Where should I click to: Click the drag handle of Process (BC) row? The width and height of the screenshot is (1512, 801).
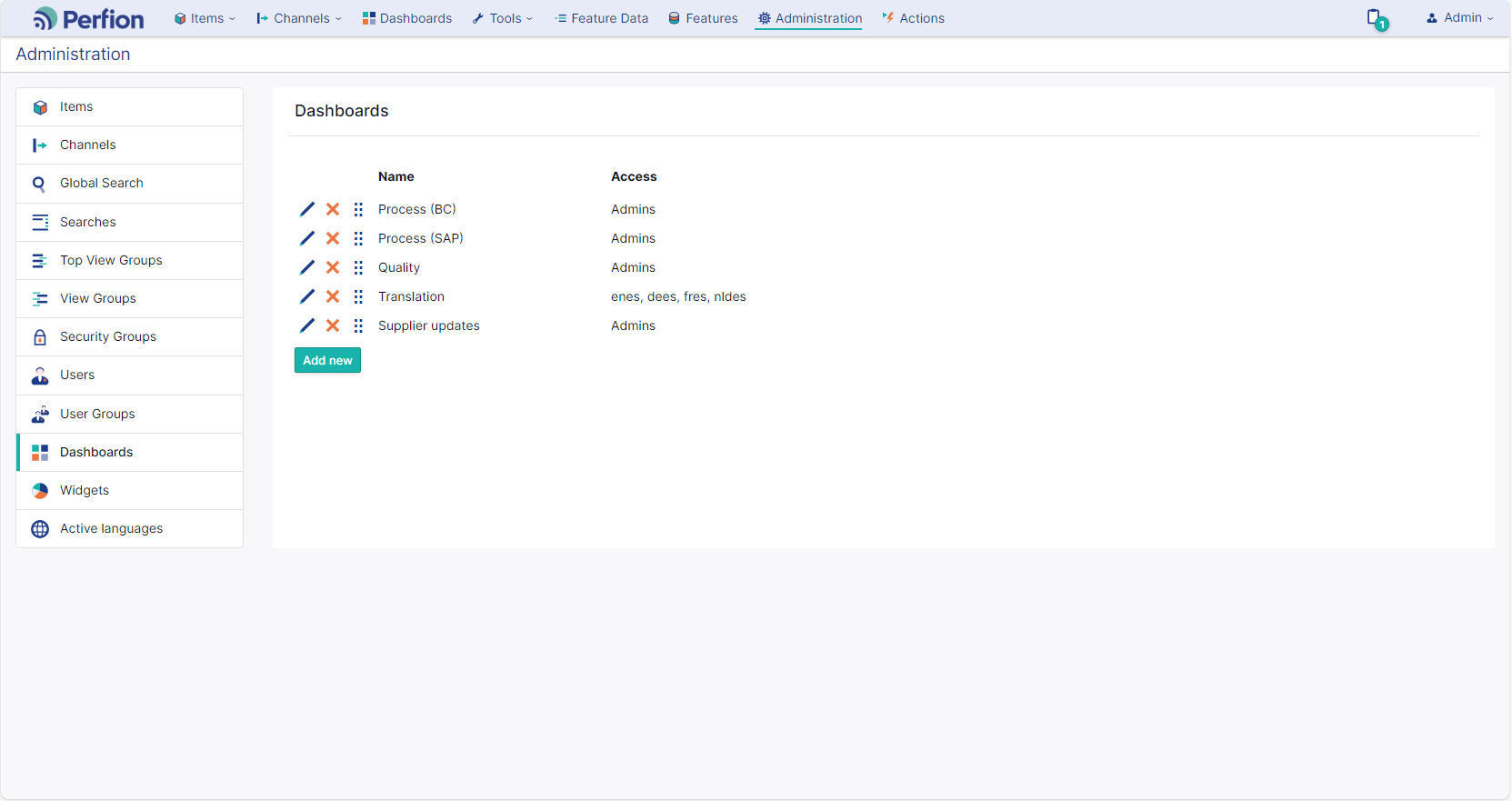[358, 209]
